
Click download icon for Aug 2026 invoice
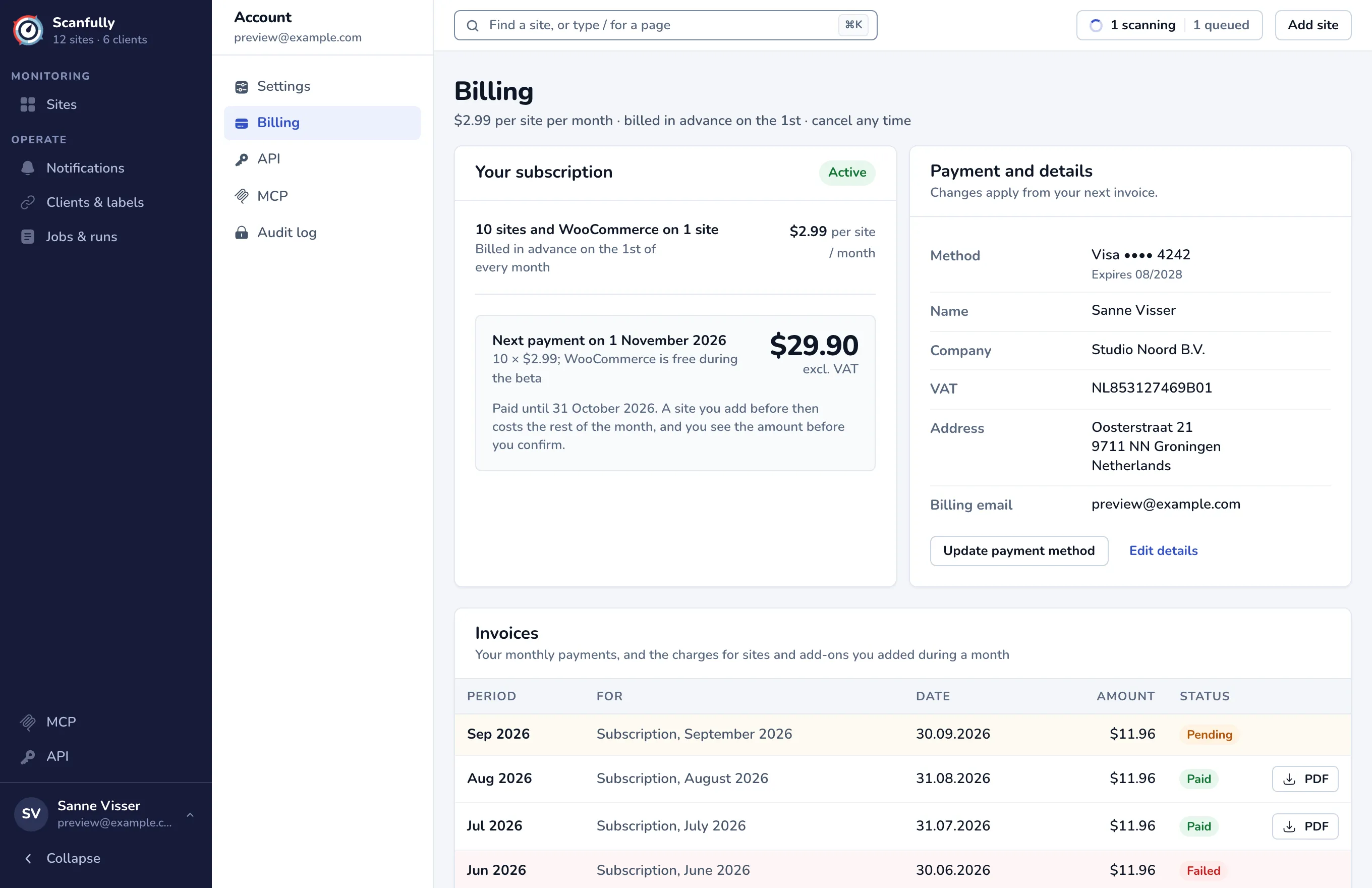[1290, 780]
